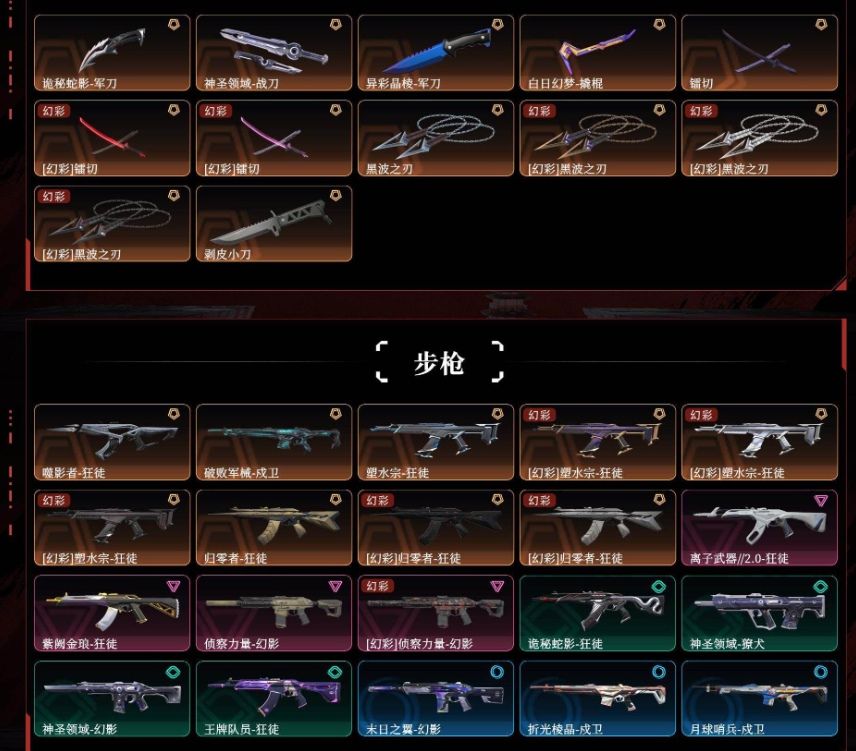Choose the 剥皮小刀 knife card
This screenshot has width=856, height=751.
[274, 224]
